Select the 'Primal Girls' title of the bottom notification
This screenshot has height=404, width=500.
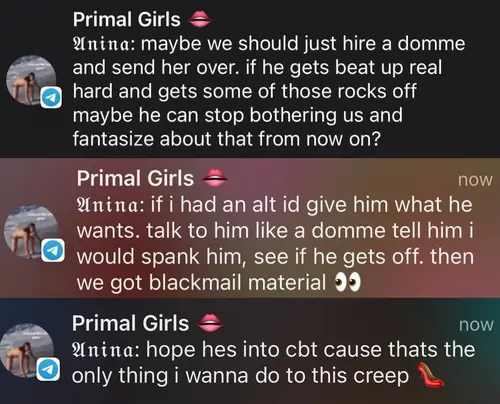(x=130, y=323)
